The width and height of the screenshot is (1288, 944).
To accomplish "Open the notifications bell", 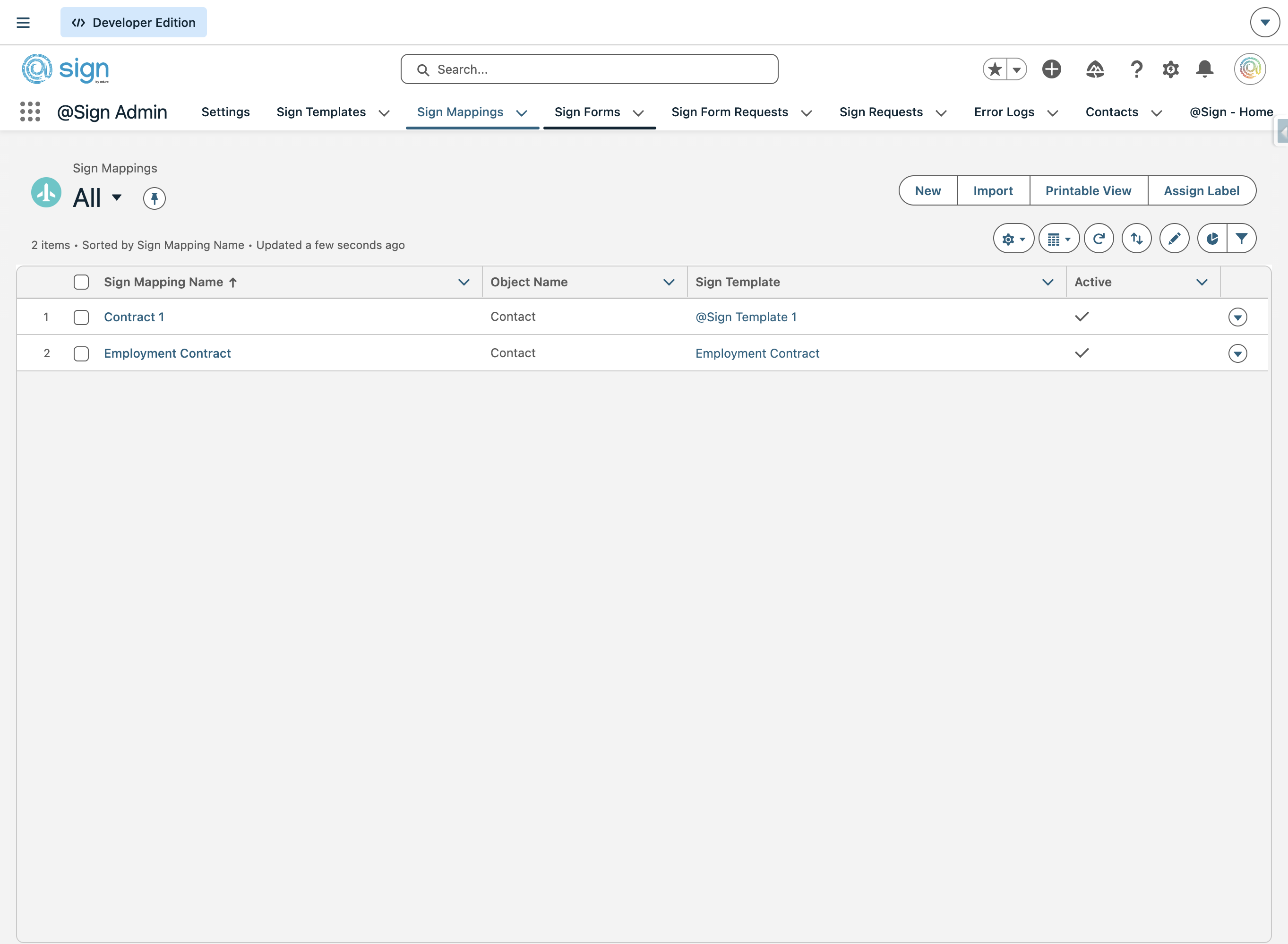I will pos(1204,69).
